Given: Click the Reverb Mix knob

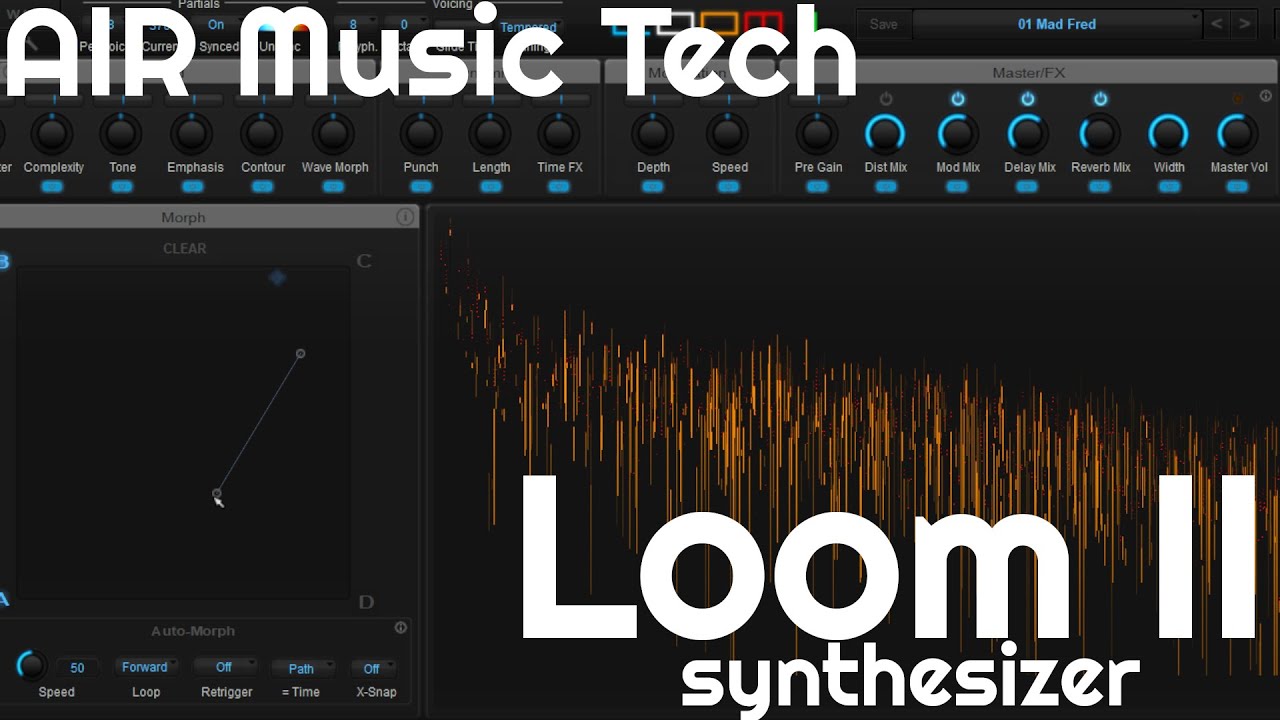Looking at the screenshot, I should coord(1100,133).
